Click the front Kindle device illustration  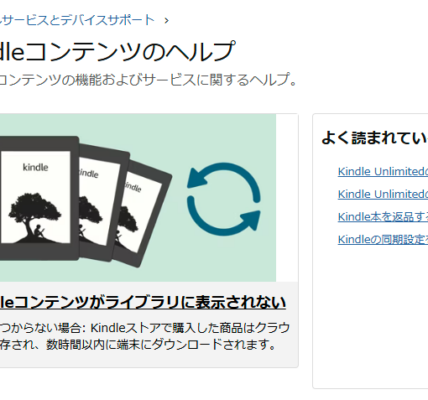(37, 198)
